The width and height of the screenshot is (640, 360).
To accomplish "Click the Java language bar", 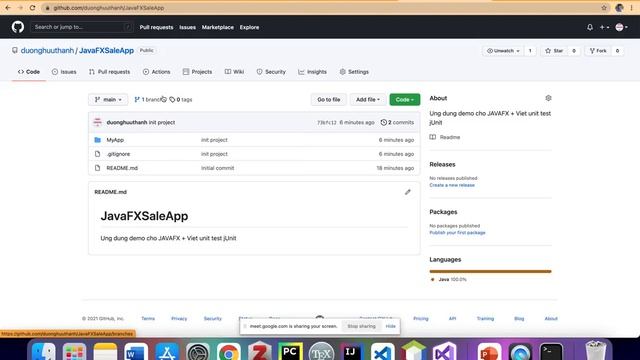I will pos(490,271).
